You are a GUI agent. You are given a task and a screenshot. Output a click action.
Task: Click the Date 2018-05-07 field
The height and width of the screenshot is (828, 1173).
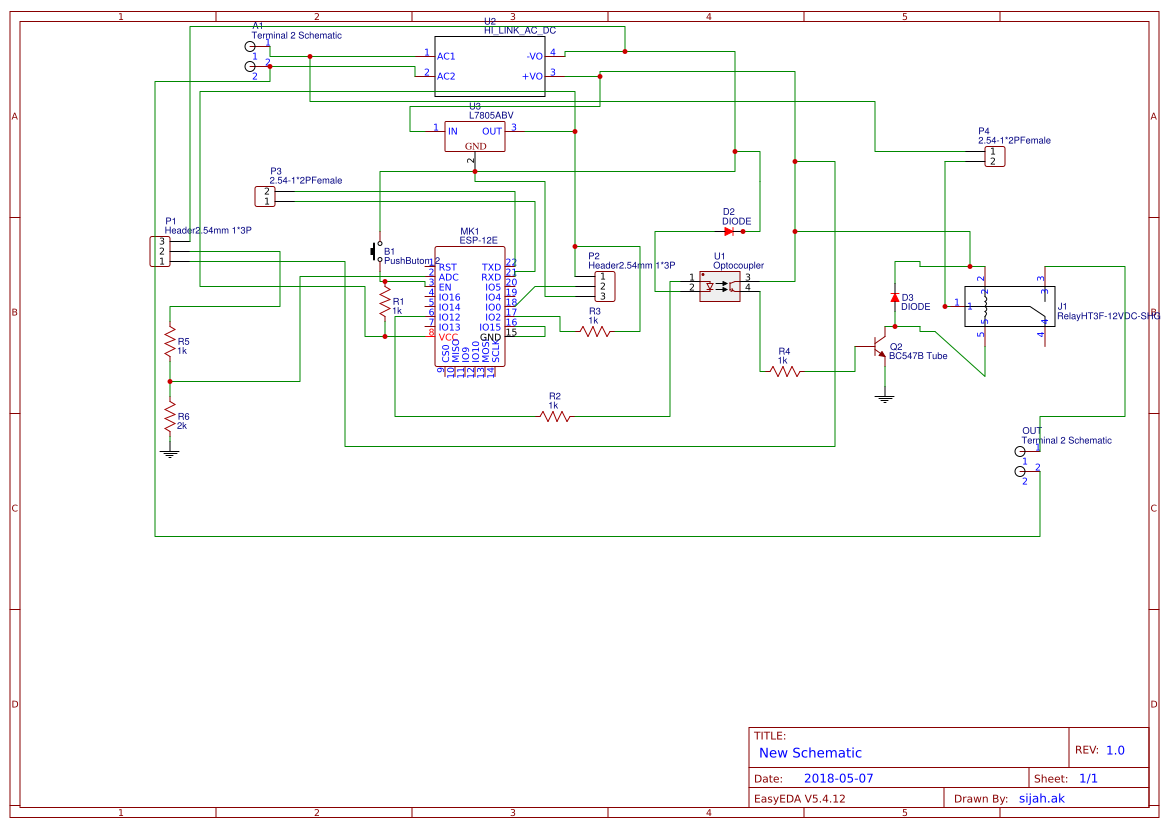click(835, 777)
